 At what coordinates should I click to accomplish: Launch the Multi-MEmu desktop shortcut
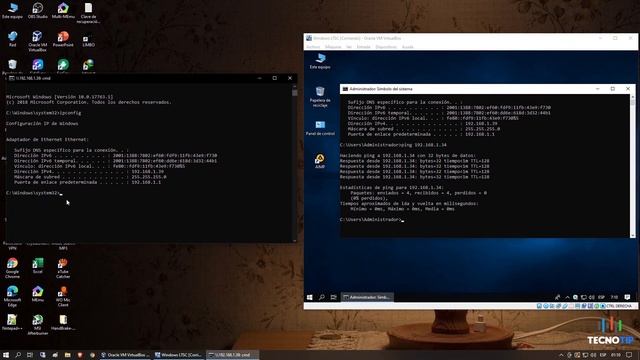(63, 11)
